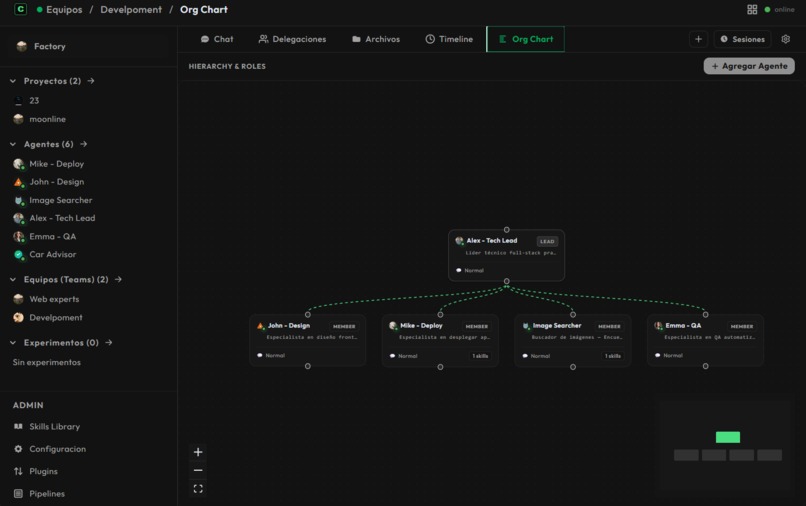806x506 pixels.
Task: Open the Archivos tab
Action: pos(376,39)
